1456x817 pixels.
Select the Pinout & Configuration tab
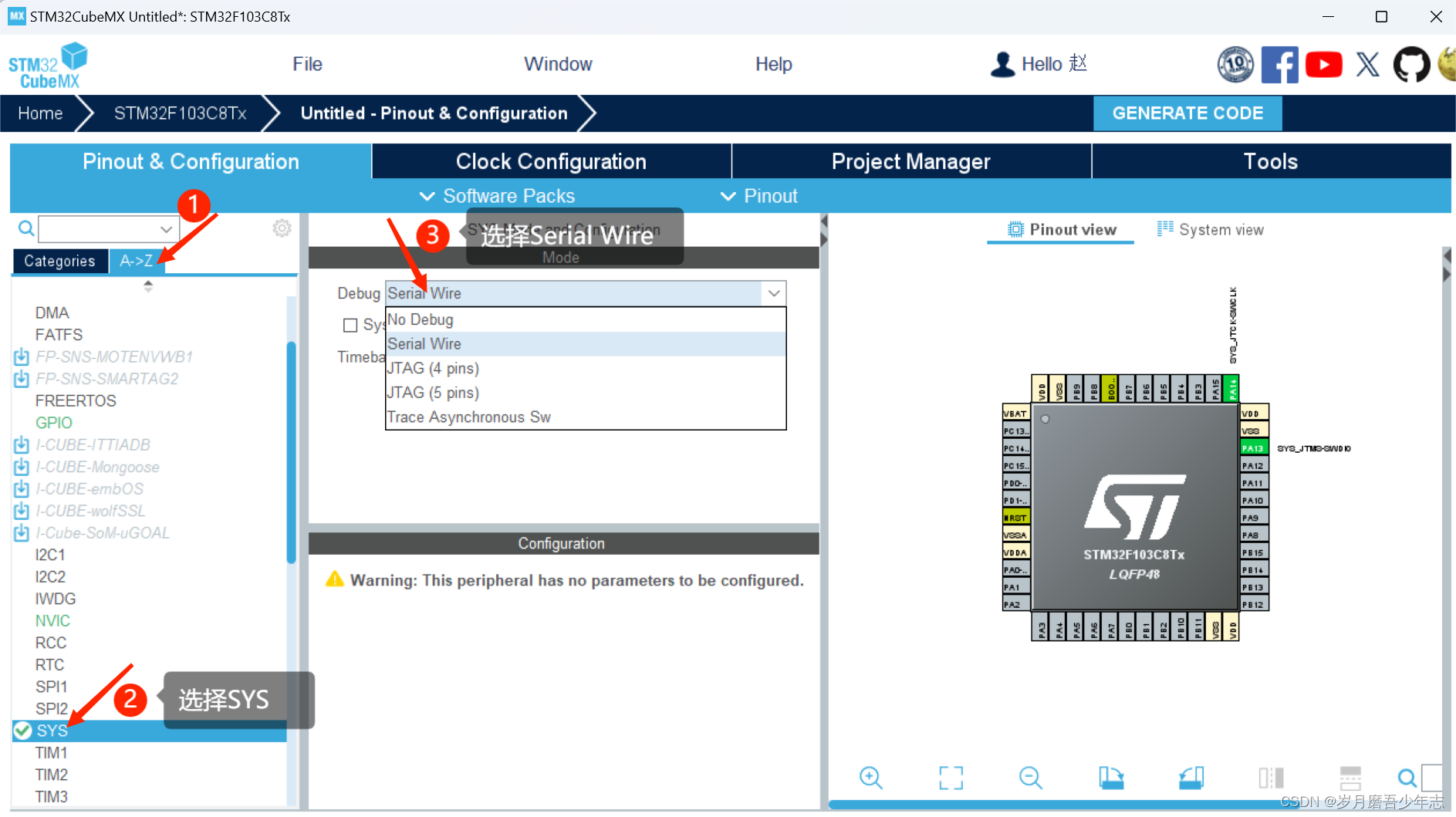pyautogui.click(x=191, y=161)
